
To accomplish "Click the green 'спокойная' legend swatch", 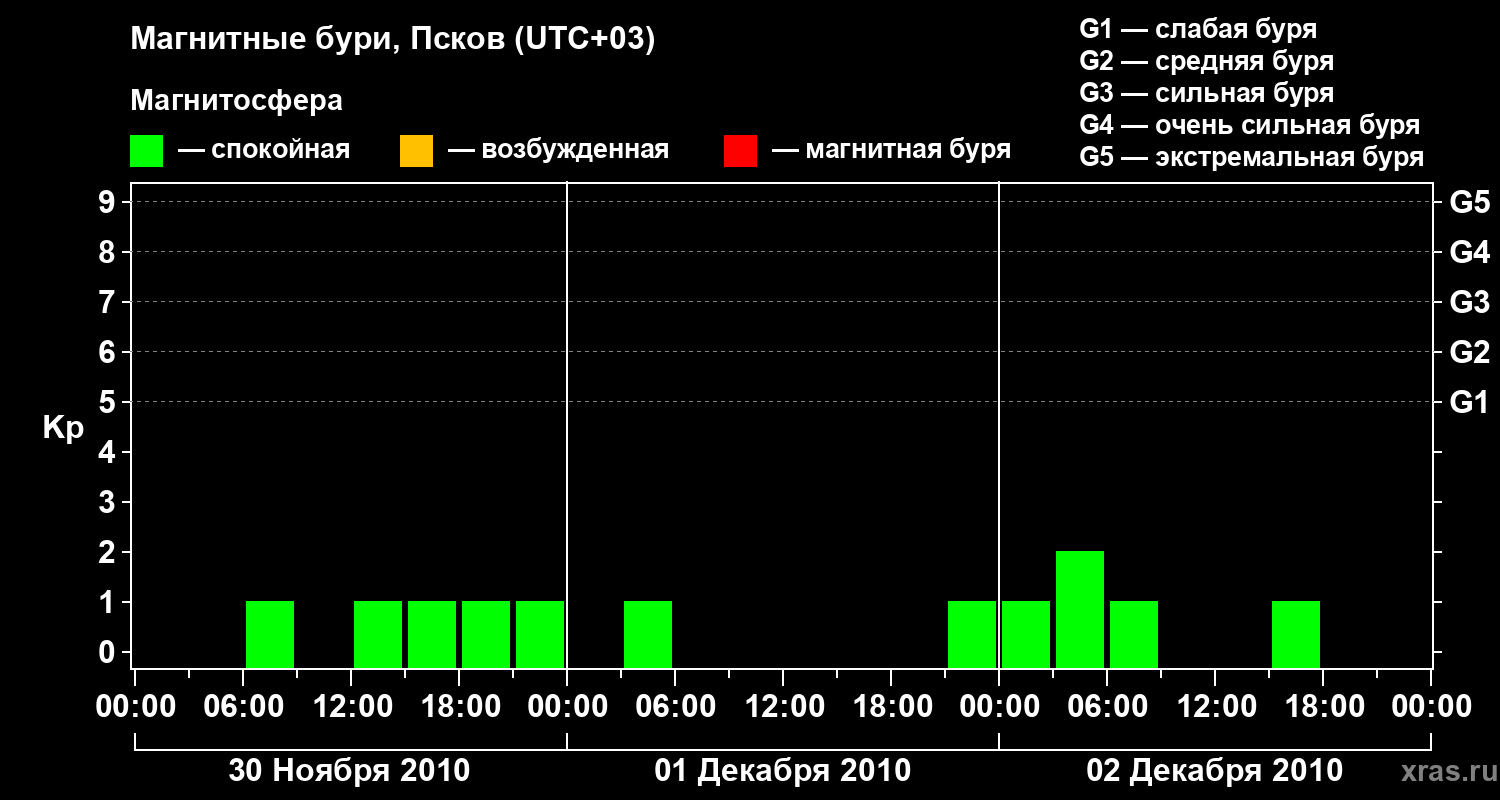I will click(x=147, y=150).
